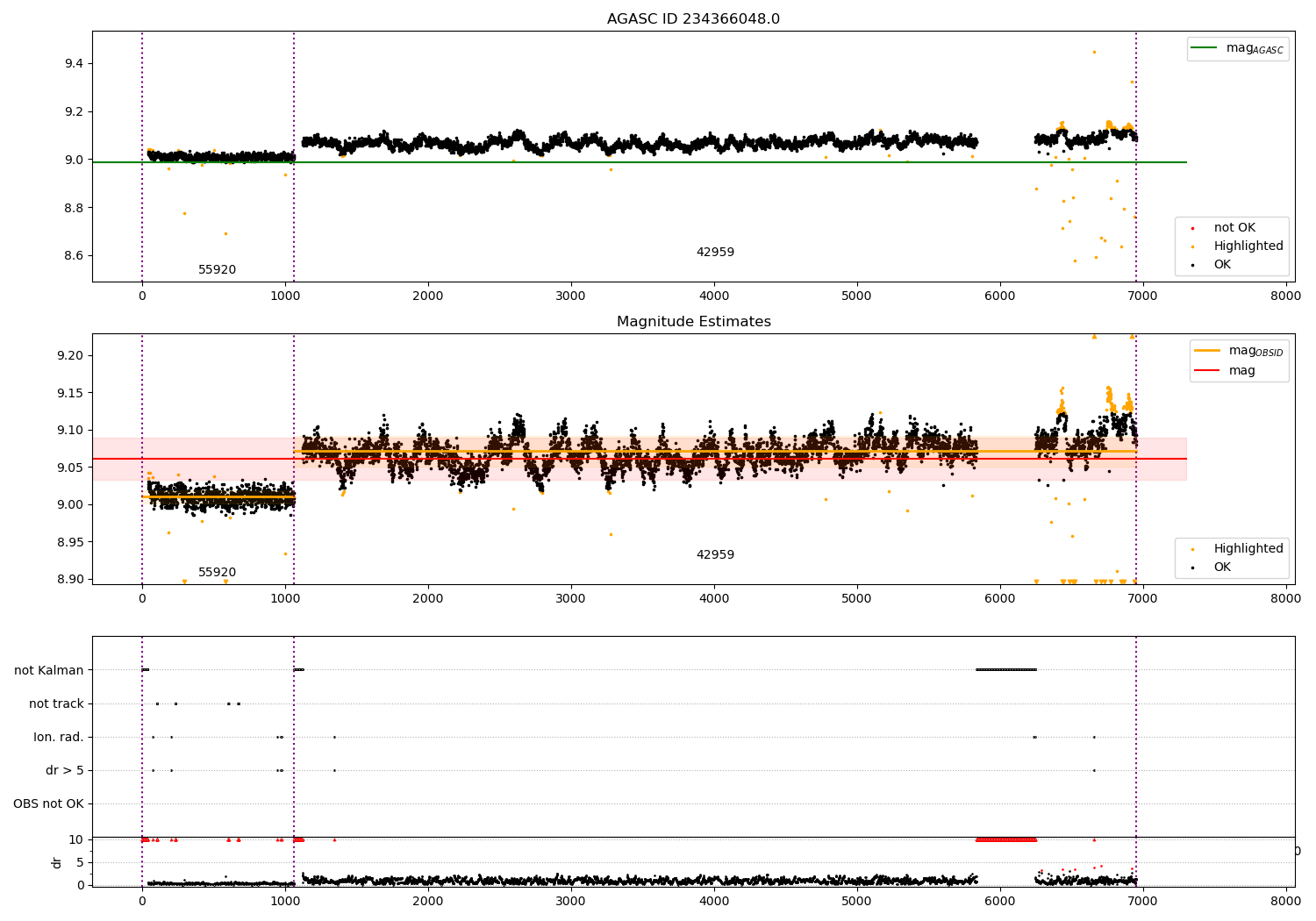Select 'Highlighted' in the top plot legend
Screen dimensions: 1316x921
pos(1248,246)
